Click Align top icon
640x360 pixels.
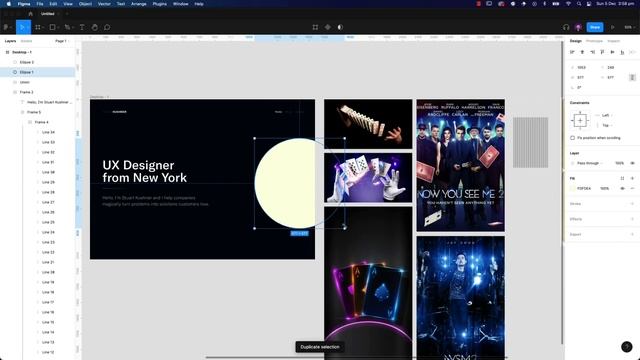pyautogui.click(x=602, y=52)
